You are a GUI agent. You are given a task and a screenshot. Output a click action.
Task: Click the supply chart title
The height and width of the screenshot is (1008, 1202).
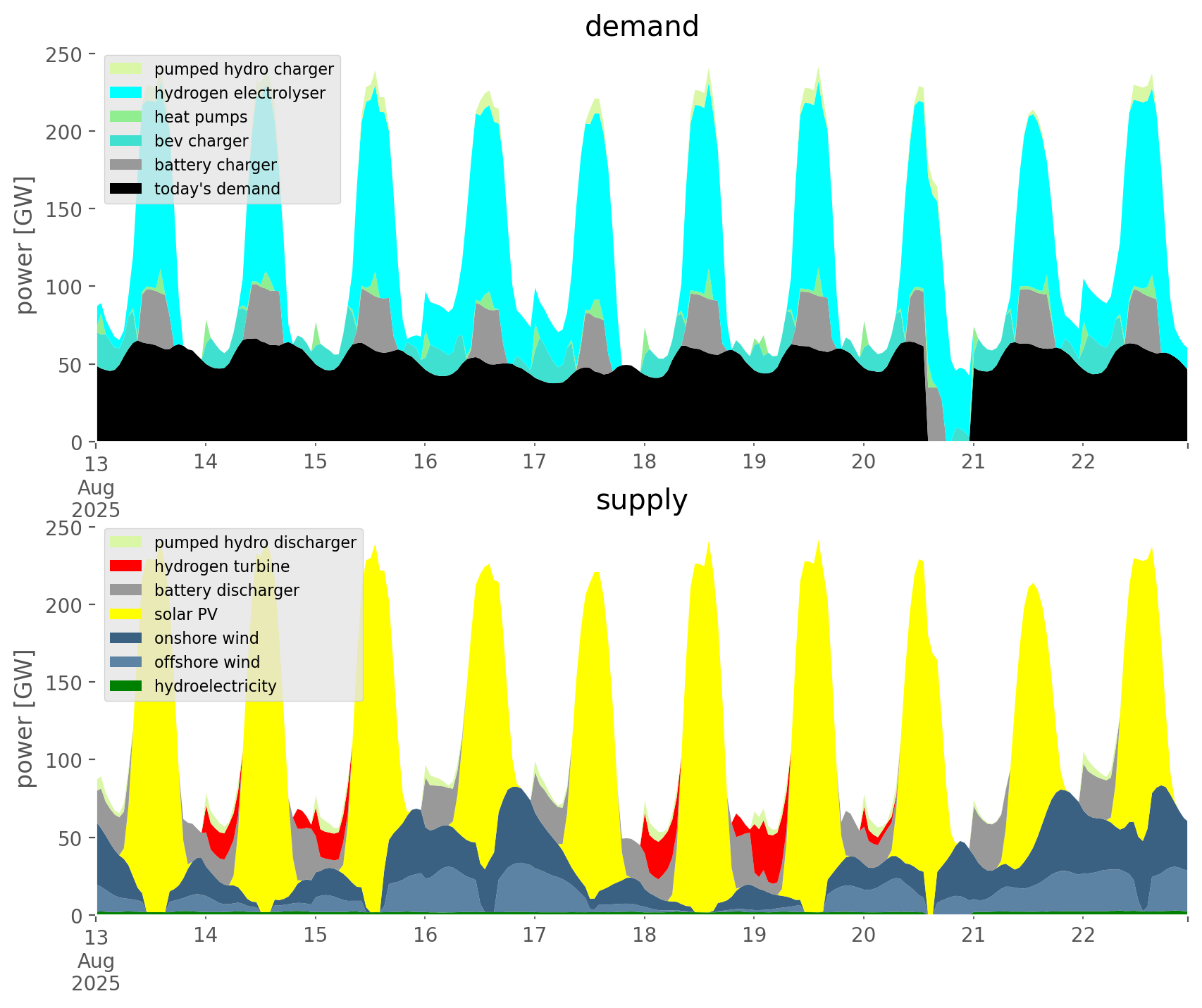pyautogui.click(x=641, y=500)
